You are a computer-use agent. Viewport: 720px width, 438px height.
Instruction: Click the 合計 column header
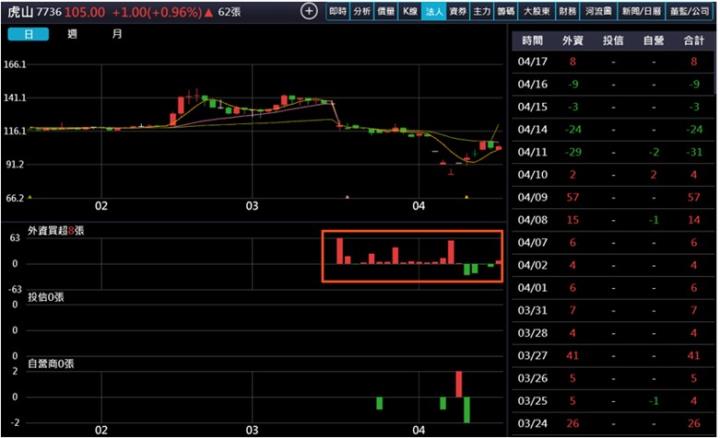pyautogui.click(x=694, y=40)
